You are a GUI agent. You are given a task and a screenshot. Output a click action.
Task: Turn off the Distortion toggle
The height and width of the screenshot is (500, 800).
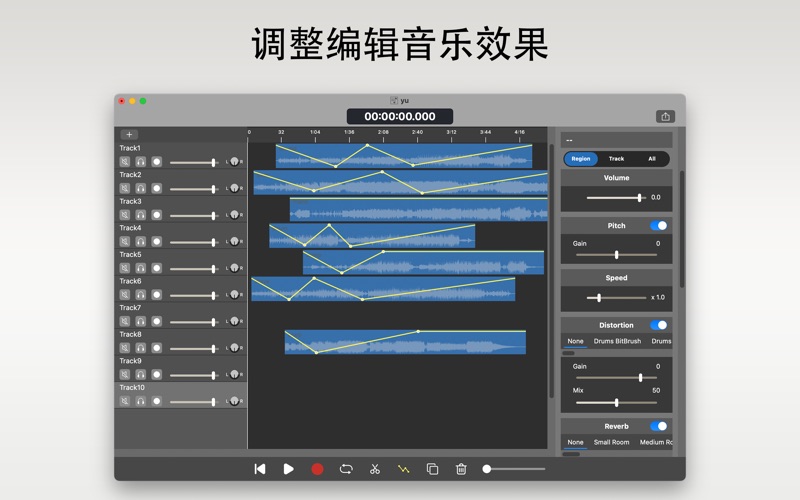[x=658, y=325]
